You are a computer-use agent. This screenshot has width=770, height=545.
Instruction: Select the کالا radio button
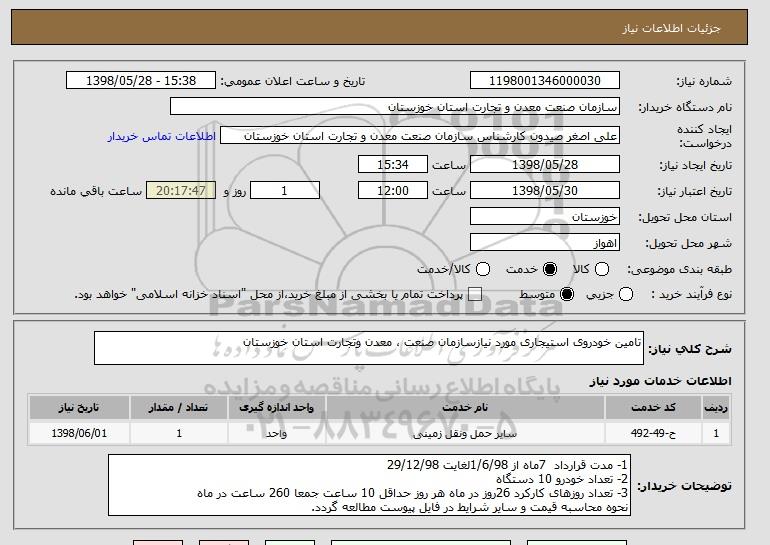(602, 269)
